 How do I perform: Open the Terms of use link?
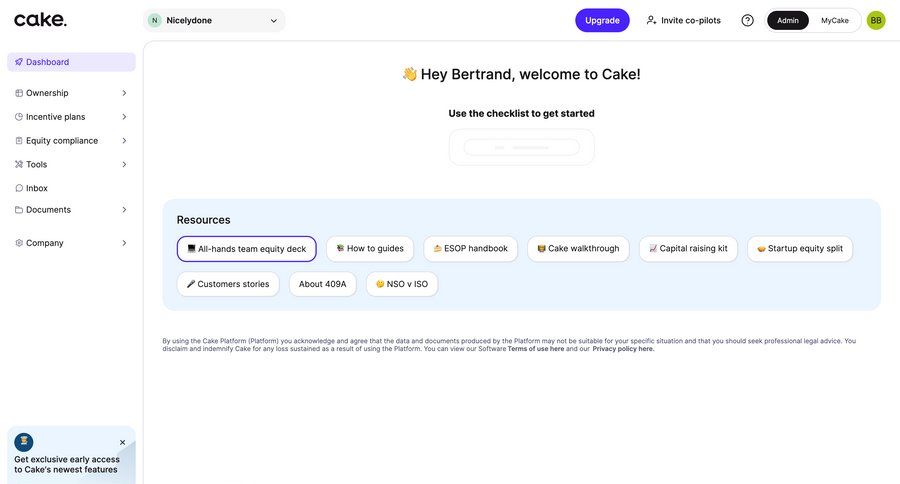point(535,349)
